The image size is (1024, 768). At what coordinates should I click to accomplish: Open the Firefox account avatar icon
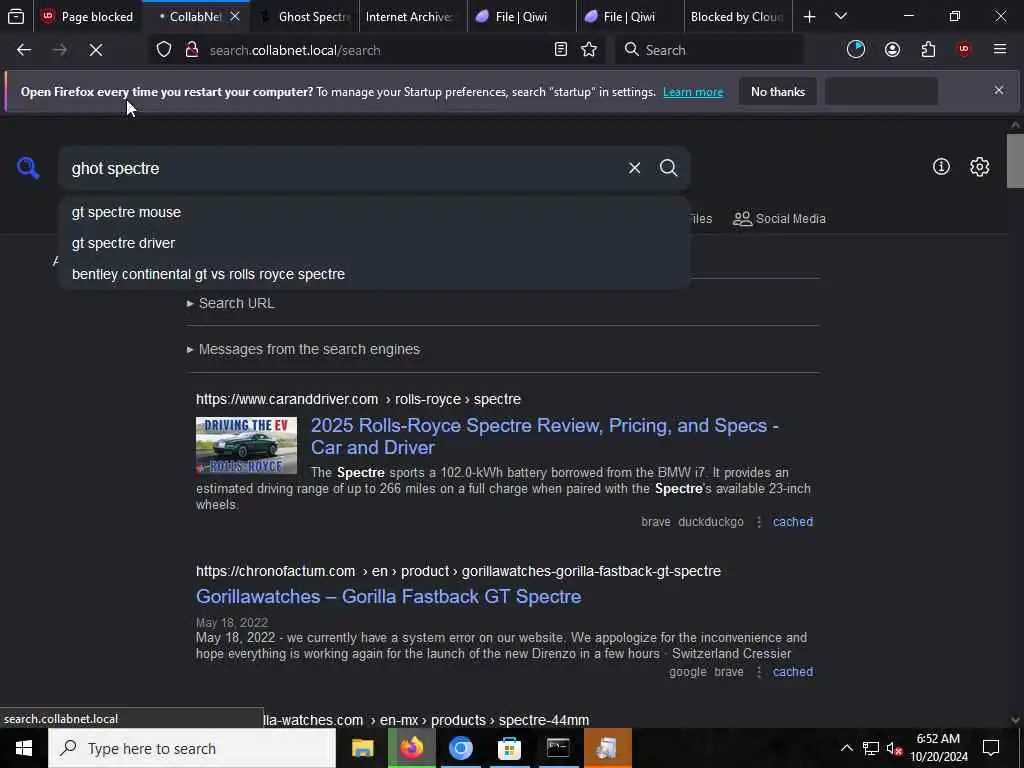pyautogui.click(x=892, y=50)
